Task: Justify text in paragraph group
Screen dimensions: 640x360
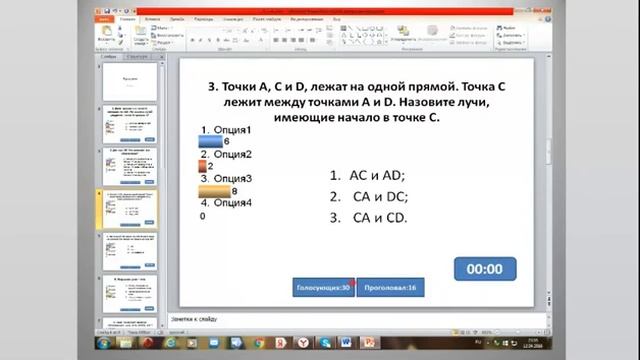Action: 301,40
